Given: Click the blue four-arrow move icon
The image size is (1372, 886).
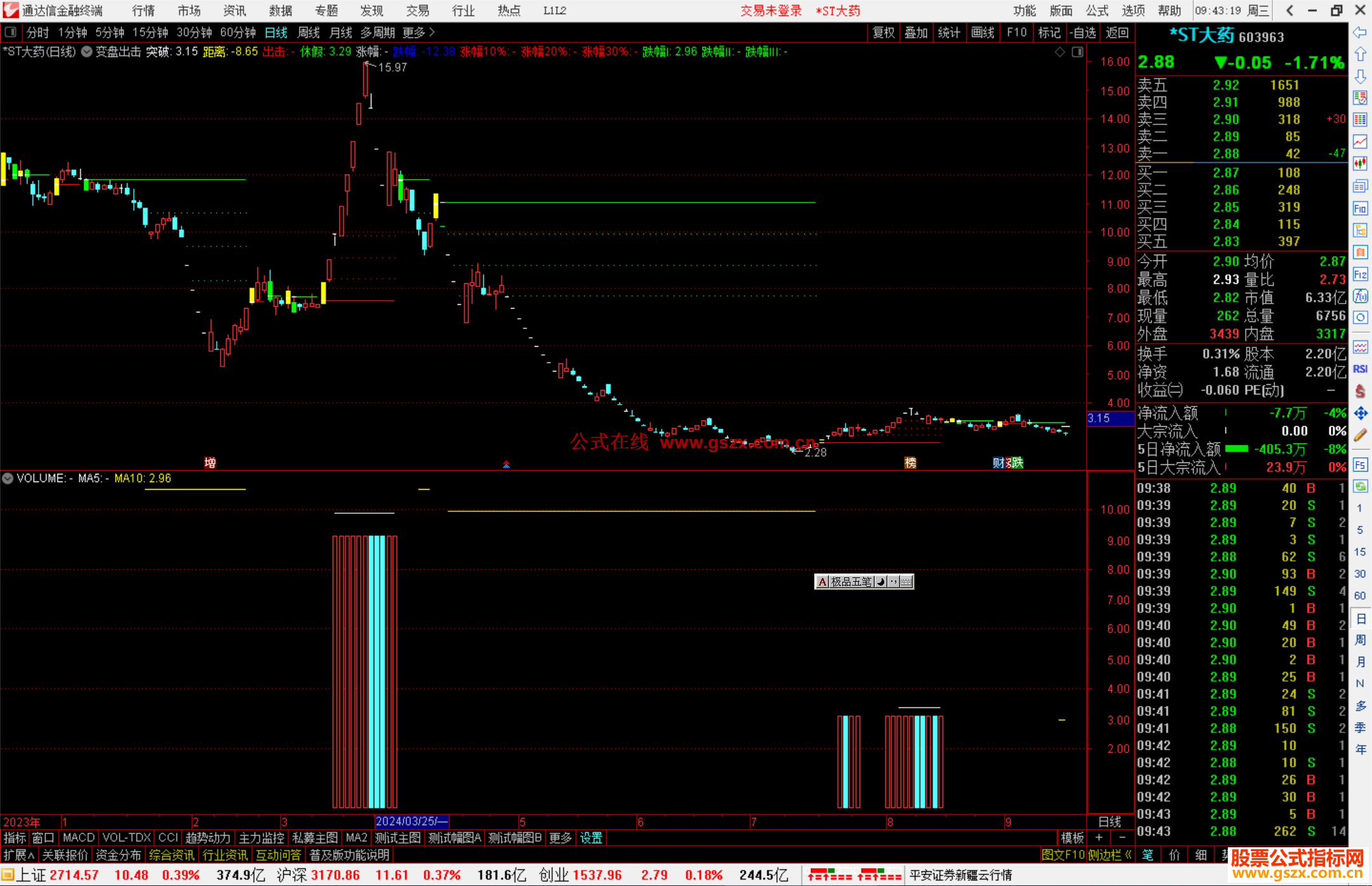Looking at the screenshot, I should click(x=1360, y=413).
